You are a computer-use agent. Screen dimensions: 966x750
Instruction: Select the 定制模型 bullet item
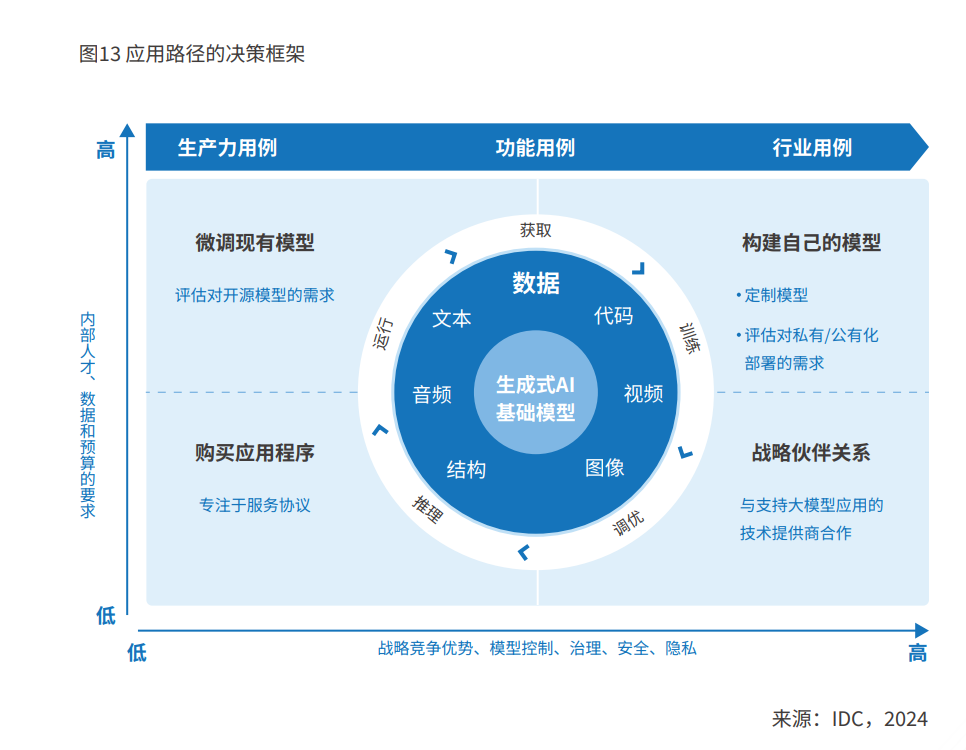[x=776, y=295]
